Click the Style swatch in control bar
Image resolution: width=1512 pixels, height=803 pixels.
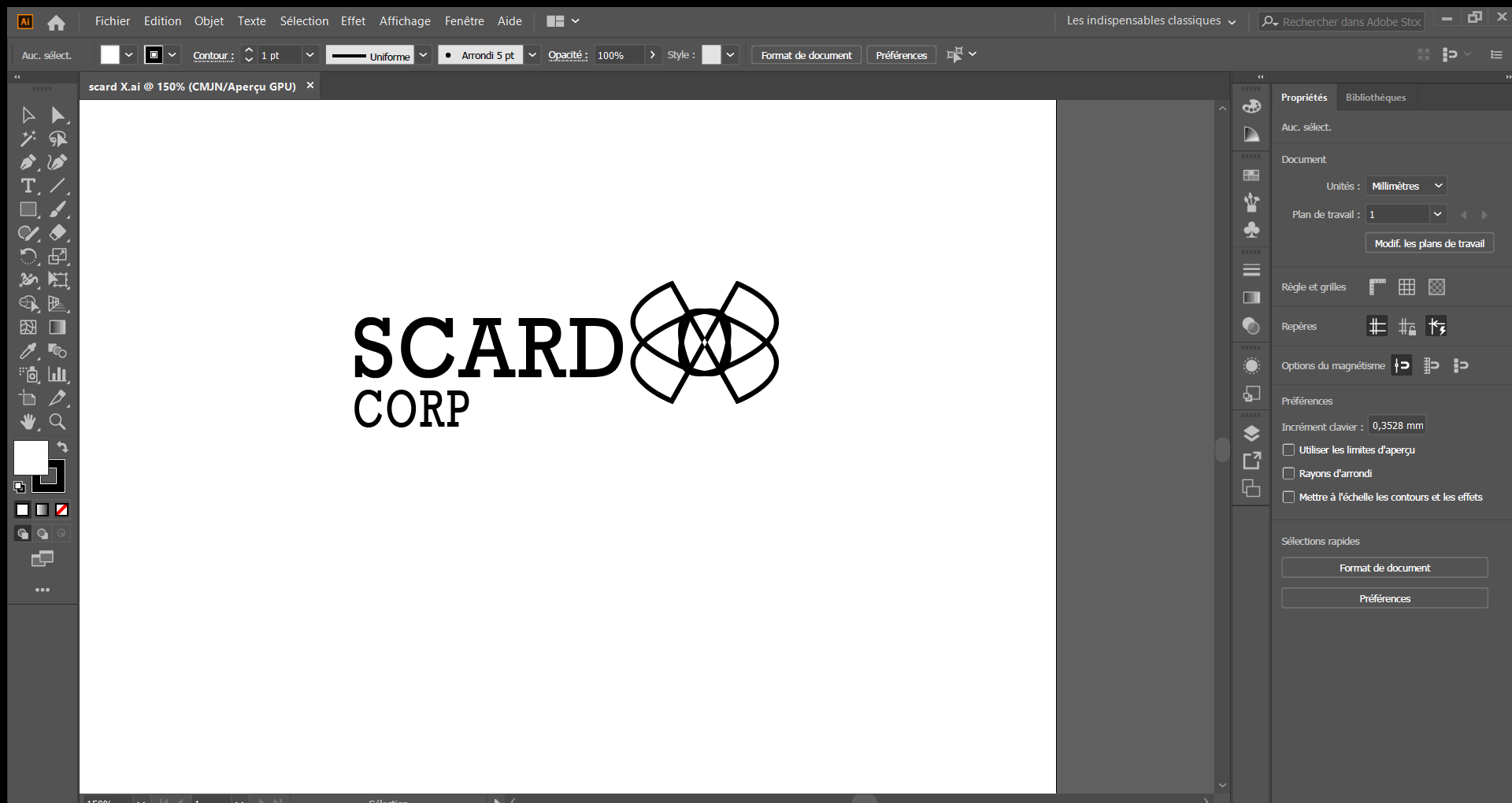711,54
